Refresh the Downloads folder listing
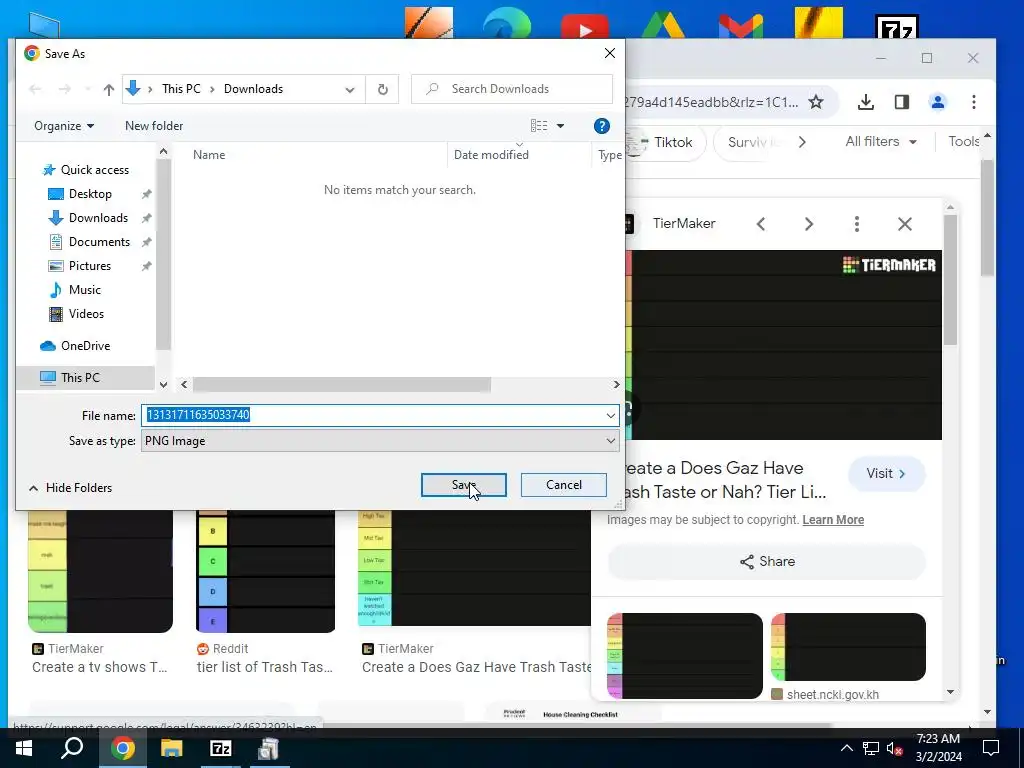This screenshot has width=1024, height=768. [x=383, y=89]
